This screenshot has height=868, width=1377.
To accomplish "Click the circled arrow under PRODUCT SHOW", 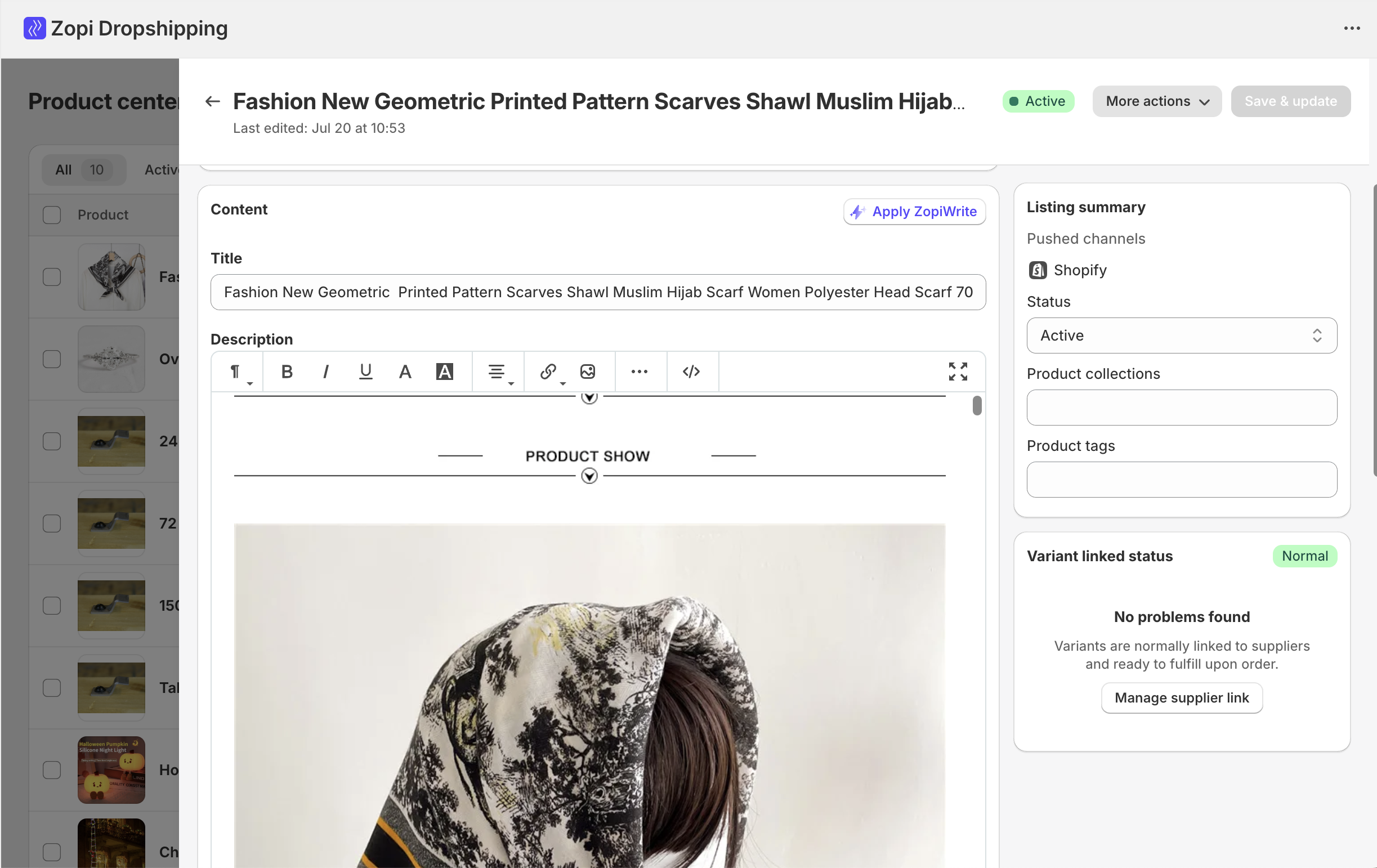I will pos(589,476).
